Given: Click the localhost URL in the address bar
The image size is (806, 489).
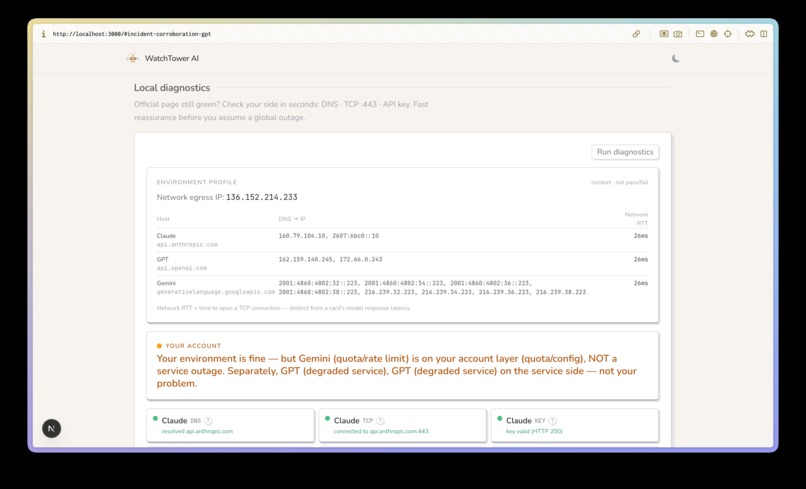Looking at the screenshot, I should (x=132, y=34).
